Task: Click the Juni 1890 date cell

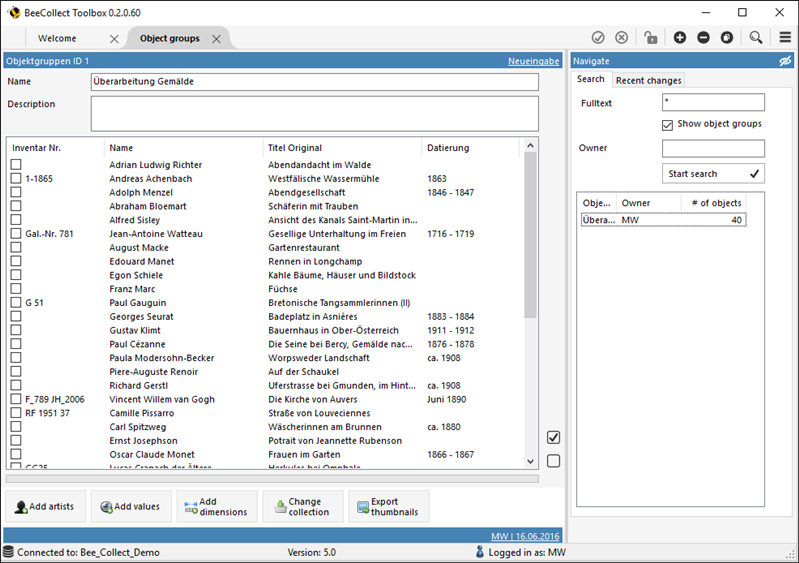Action: coord(446,399)
